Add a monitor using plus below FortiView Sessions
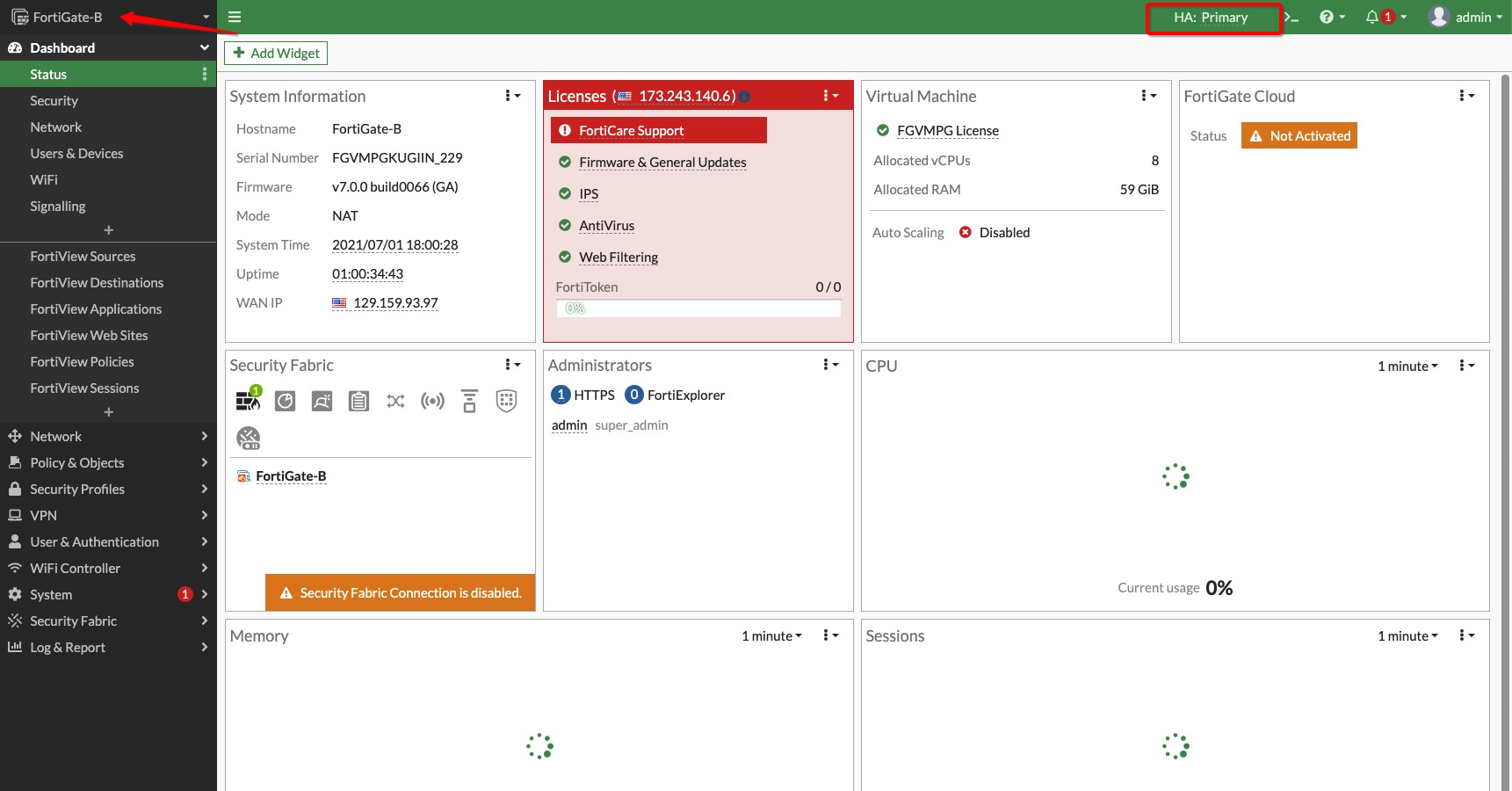The width and height of the screenshot is (1512, 791). [x=109, y=412]
